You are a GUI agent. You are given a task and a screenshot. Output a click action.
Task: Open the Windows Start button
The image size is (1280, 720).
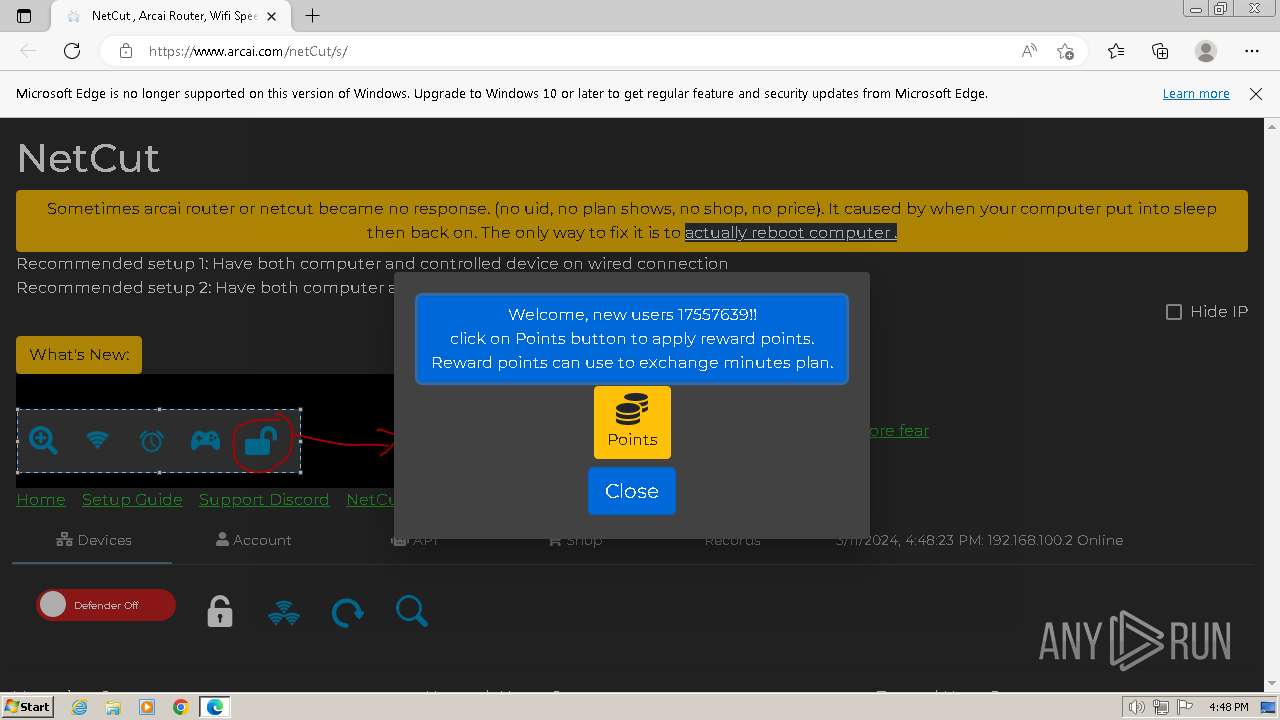[28, 707]
